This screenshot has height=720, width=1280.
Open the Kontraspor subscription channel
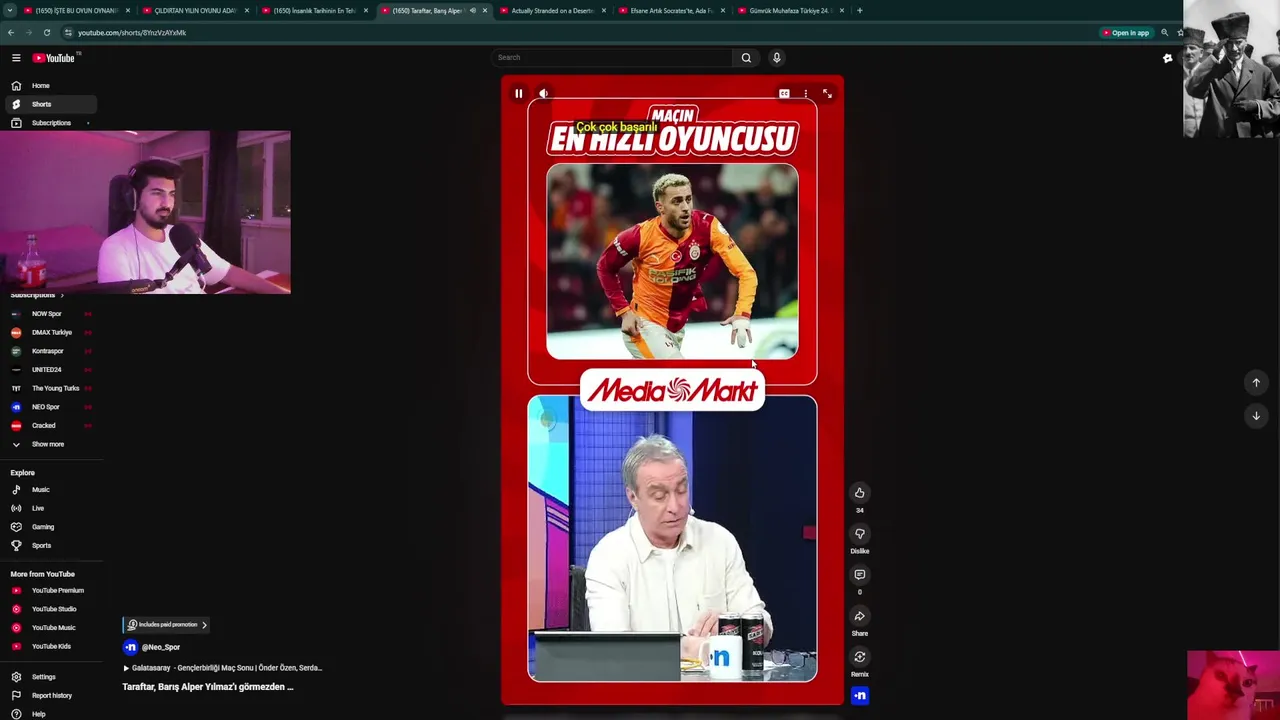click(49, 351)
